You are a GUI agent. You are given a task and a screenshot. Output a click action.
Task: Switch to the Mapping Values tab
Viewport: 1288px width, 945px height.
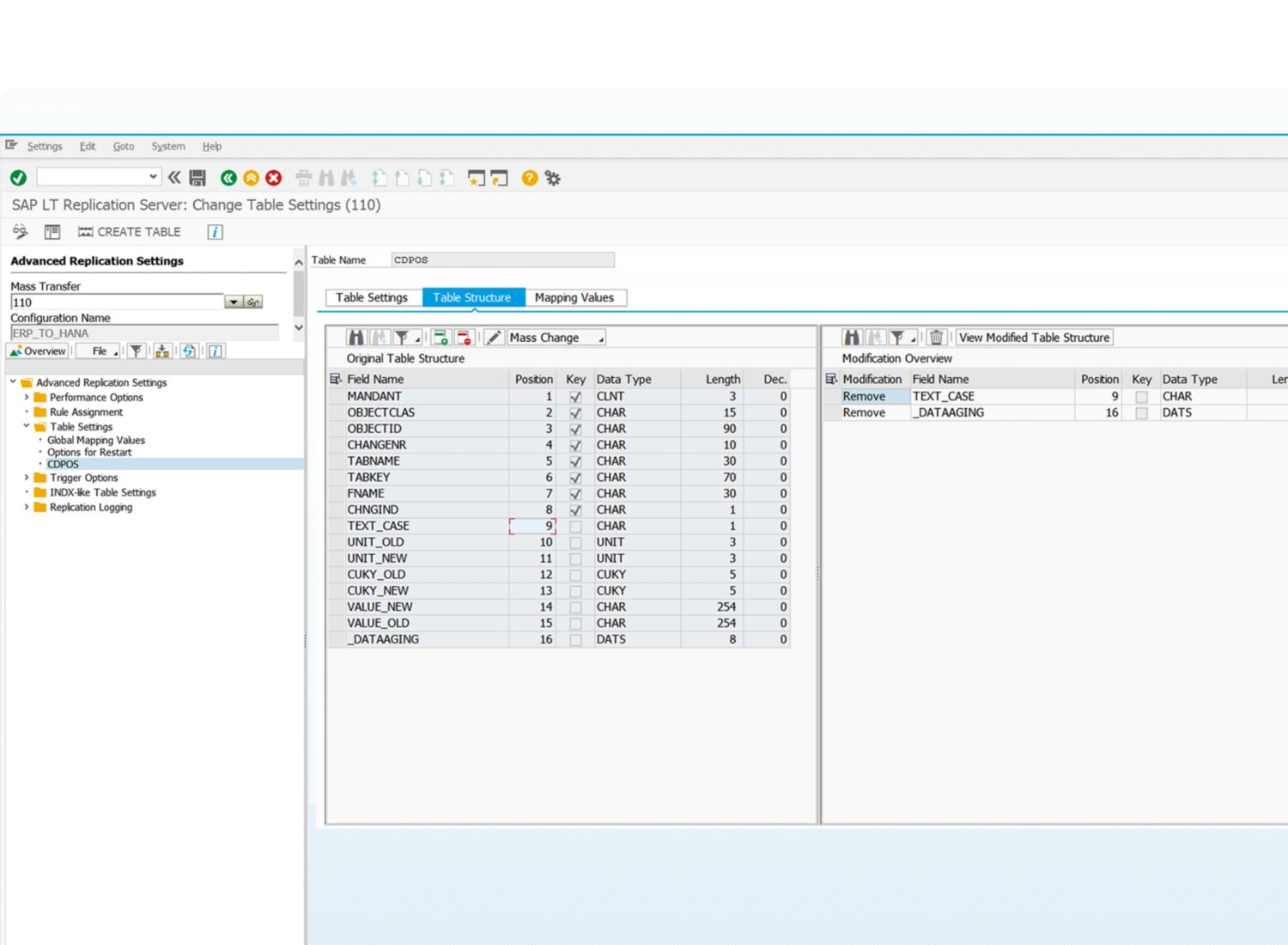click(574, 297)
